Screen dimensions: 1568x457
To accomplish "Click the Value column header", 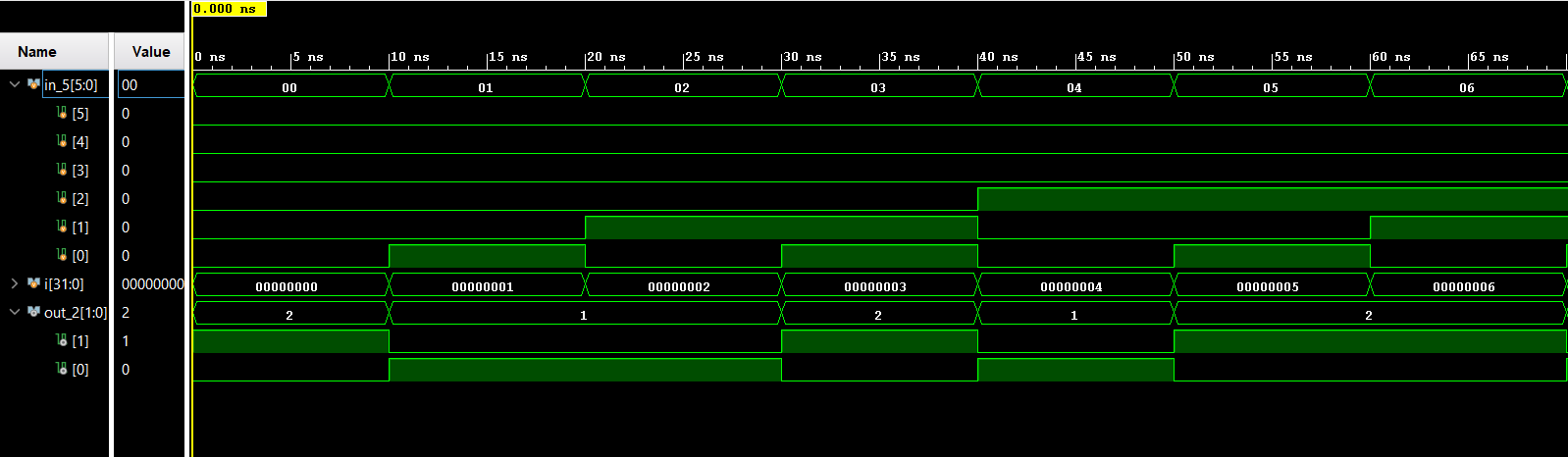I will [x=151, y=52].
